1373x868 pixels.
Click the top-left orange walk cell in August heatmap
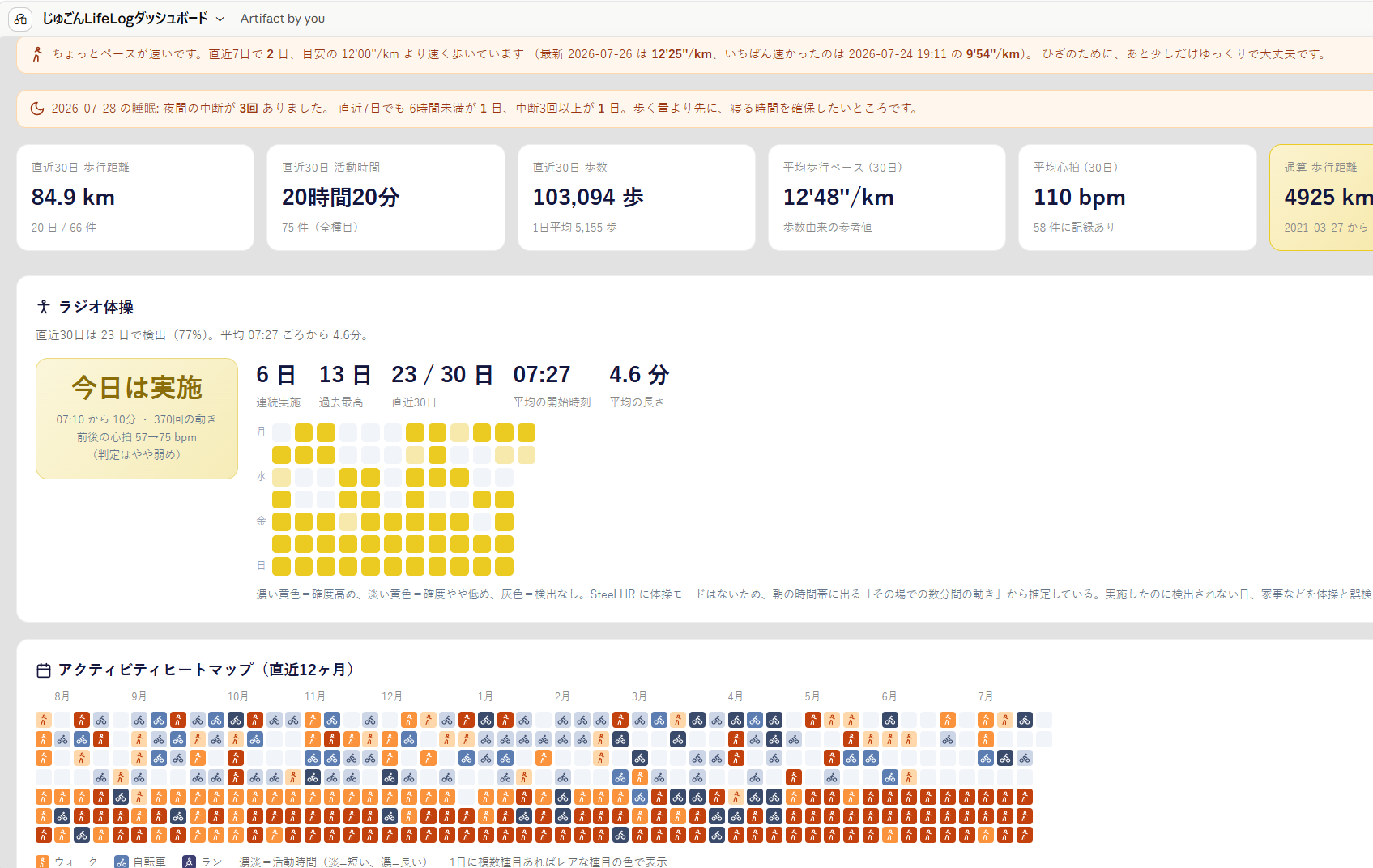click(x=44, y=720)
